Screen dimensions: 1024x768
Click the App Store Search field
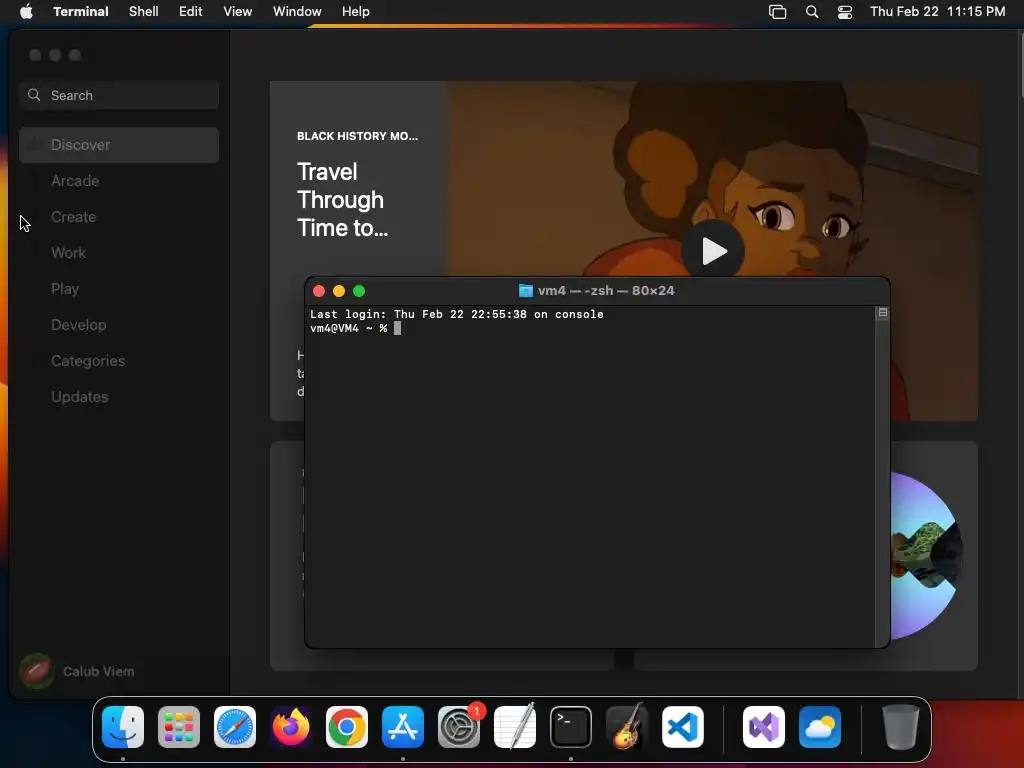119,95
